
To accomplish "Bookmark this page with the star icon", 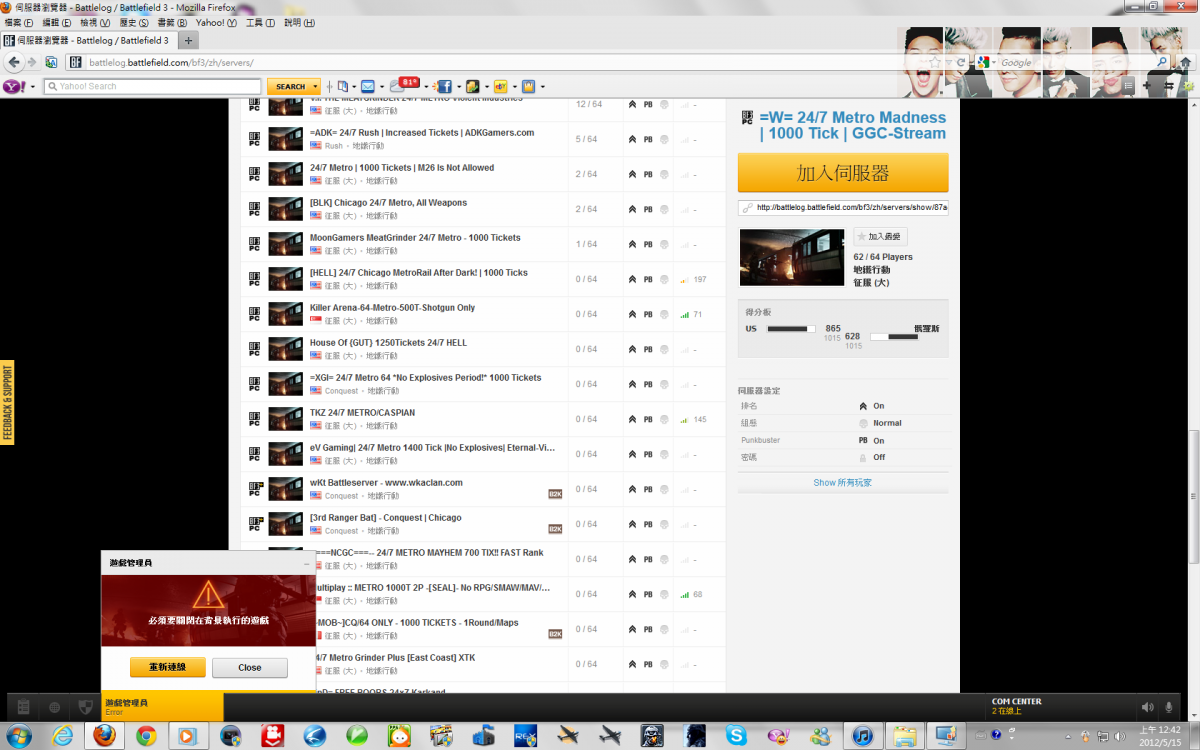I will (x=935, y=62).
